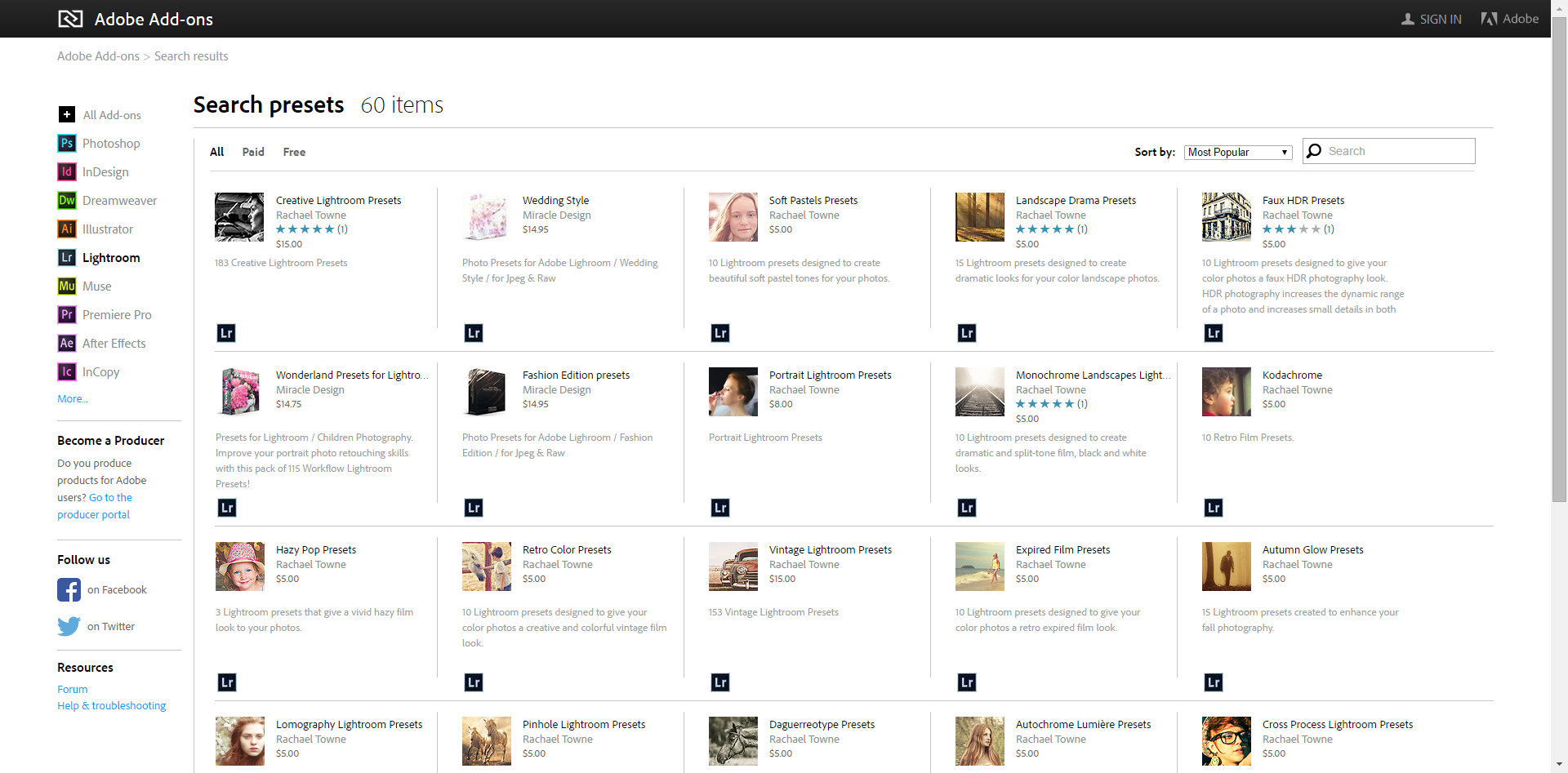
Task: Click Lr badge under Landscape Drama Presets
Action: [x=967, y=333]
